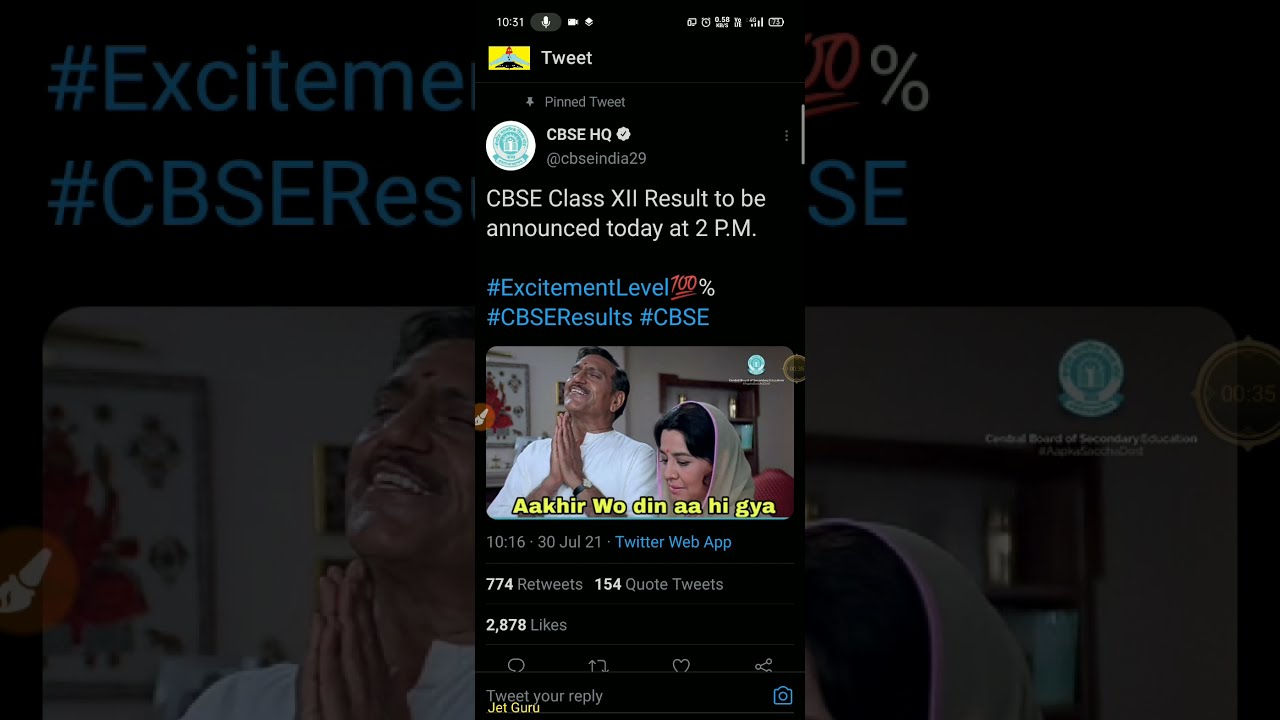This screenshot has height=720, width=1280.
Task: Open the CBSE HQ profile avatar
Action: 511,146
